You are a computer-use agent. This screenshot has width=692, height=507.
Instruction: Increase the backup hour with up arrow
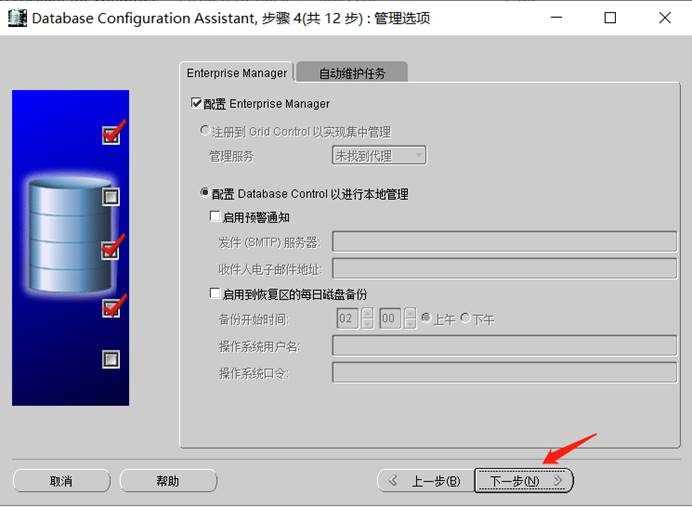(x=367, y=313)
